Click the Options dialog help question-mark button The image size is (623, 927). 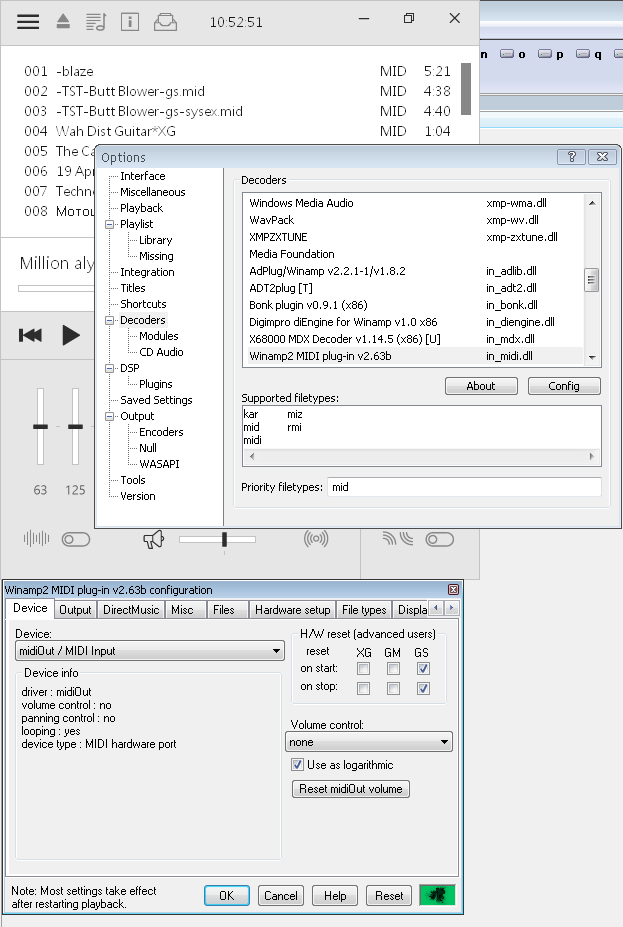tap(571, 157)
